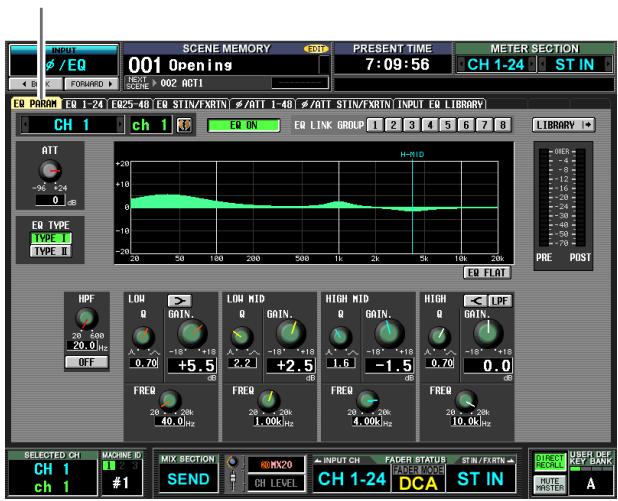The image size is (618, 501).
Task: Switch to the EQ25-48 tab
Action: click(x=130, y=104)
